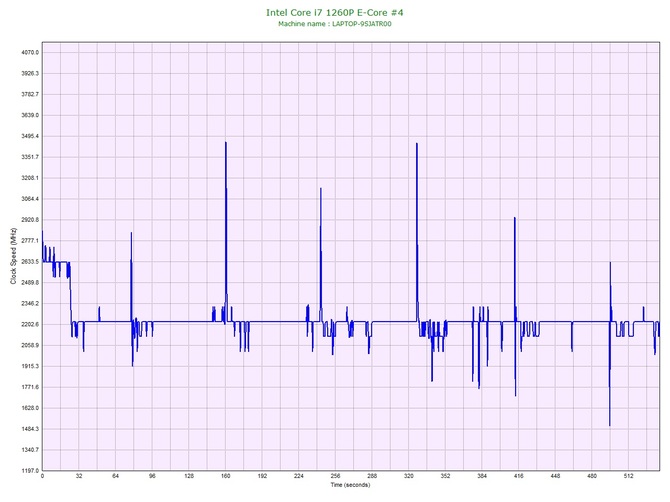The image size is (670, 502).
Task: Click the 2489.8 y-axis value
Action: click(30, 283)
